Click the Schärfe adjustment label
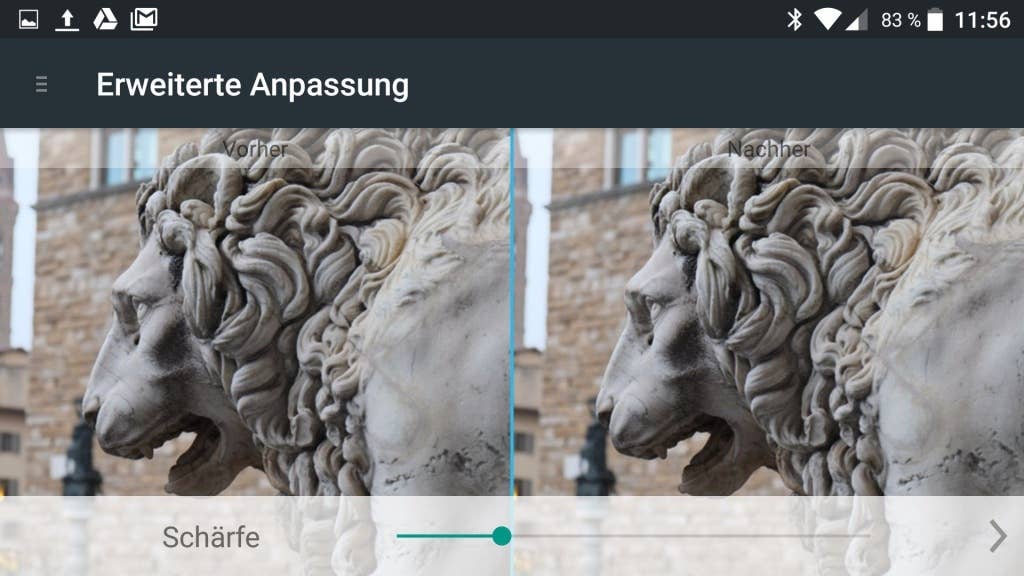 coord(211,537)
